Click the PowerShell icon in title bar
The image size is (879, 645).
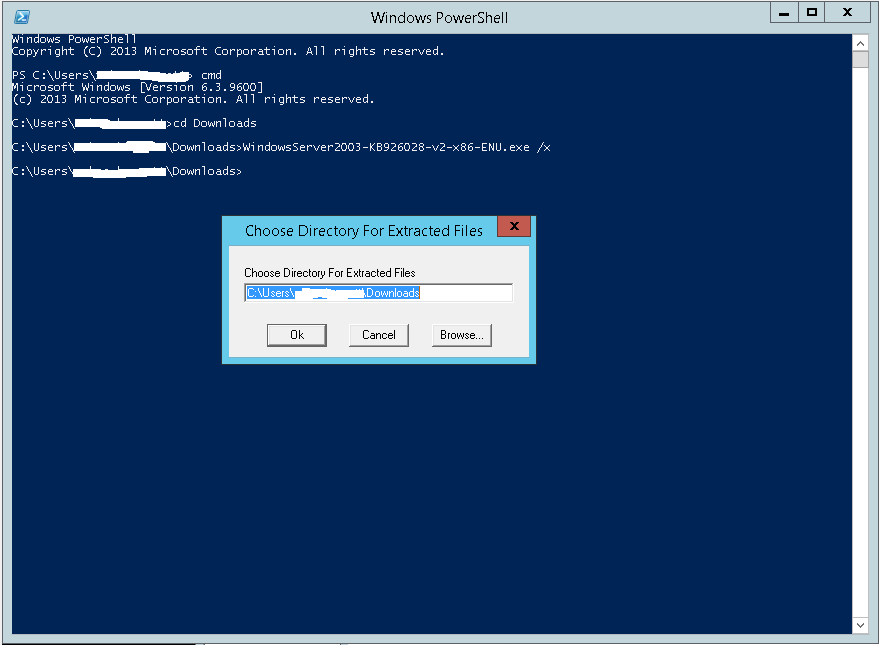[x=22, y=17]
